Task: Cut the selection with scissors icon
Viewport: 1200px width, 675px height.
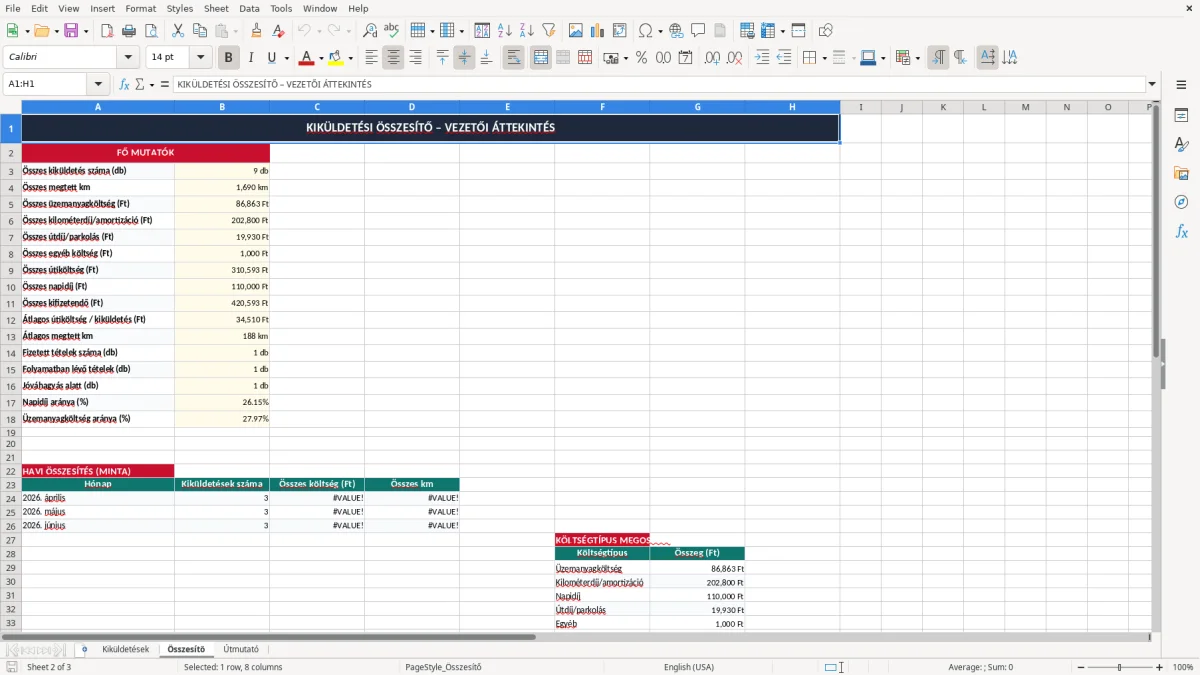Action: (177, 31)
